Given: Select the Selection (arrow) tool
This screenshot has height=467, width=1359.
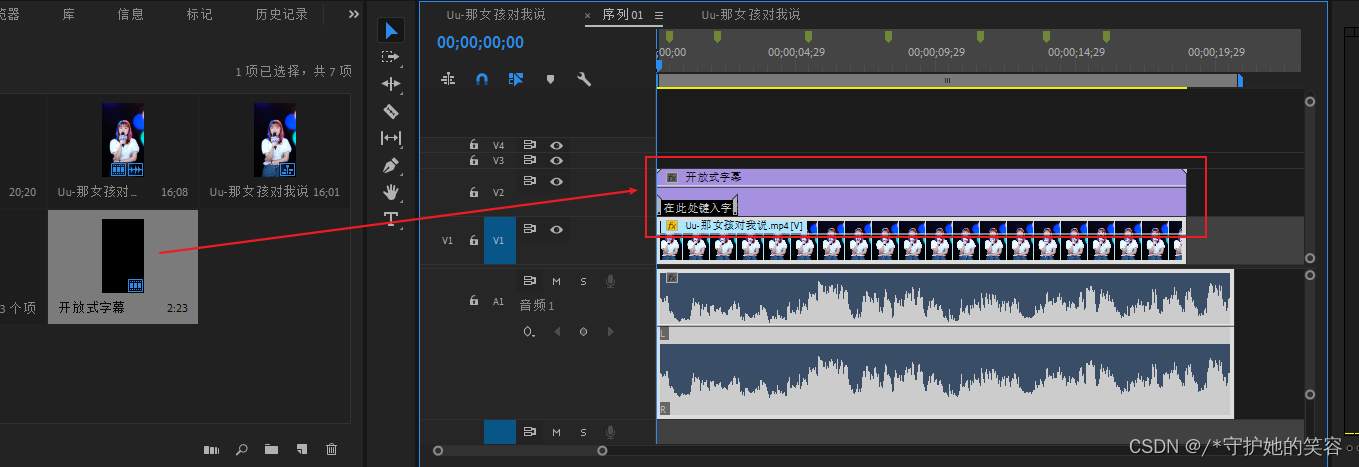Looking at the screenshot, I should (391, 31).
